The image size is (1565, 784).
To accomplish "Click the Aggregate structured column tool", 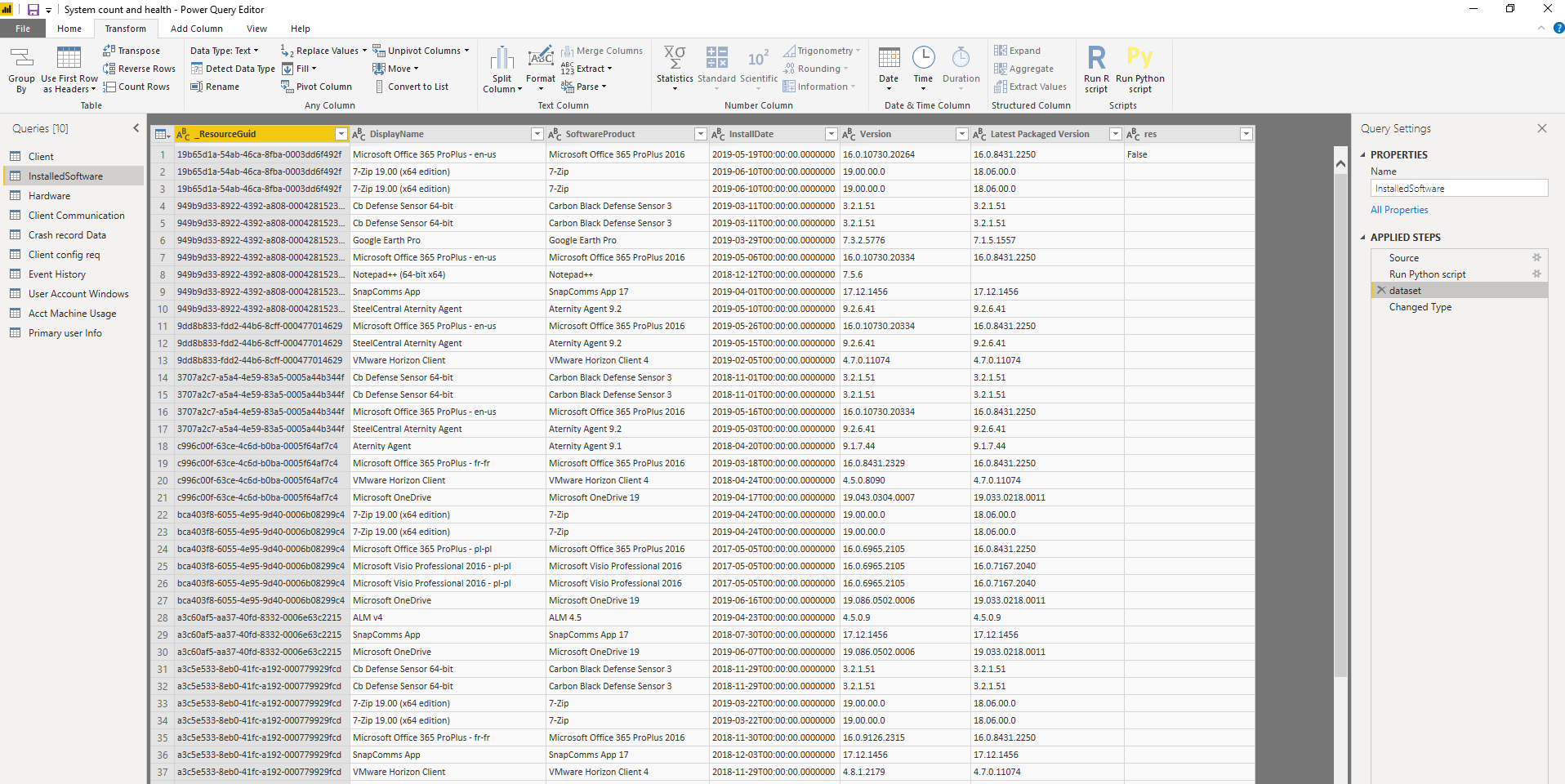I will (1023, 69).
